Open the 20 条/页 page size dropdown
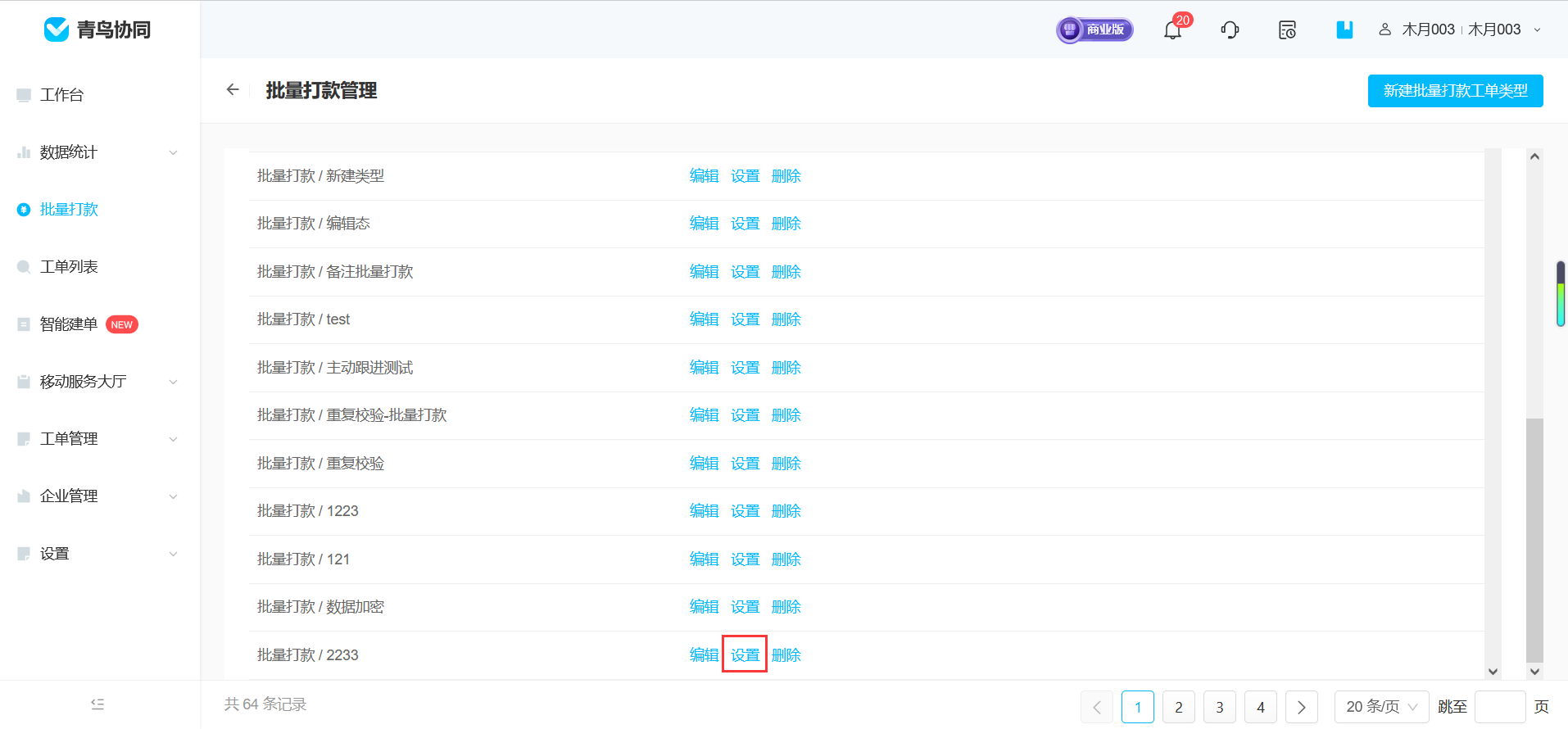Screen dimensions: 1568x729 pyautogui.click(x=1381, y=707)
